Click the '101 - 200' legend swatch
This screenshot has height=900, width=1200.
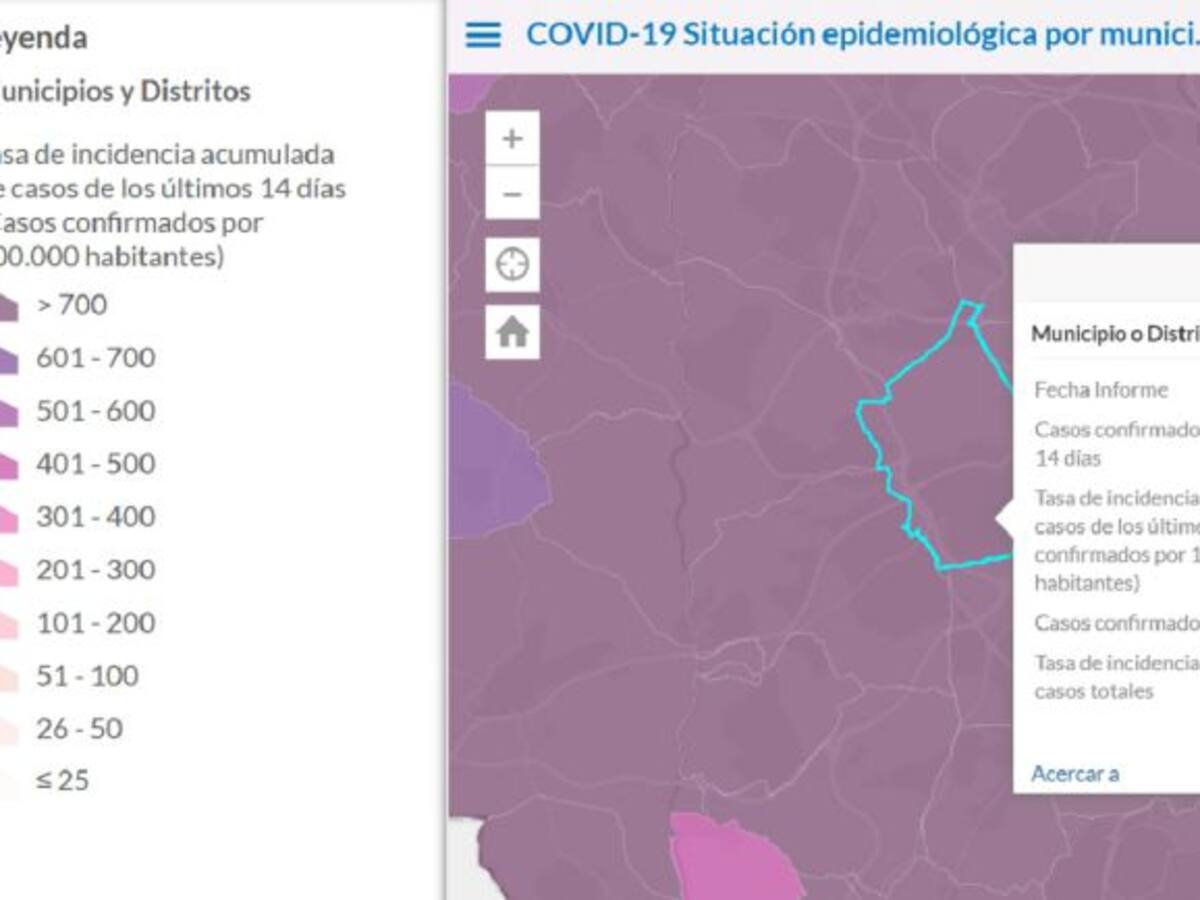[x=7, y=625]
